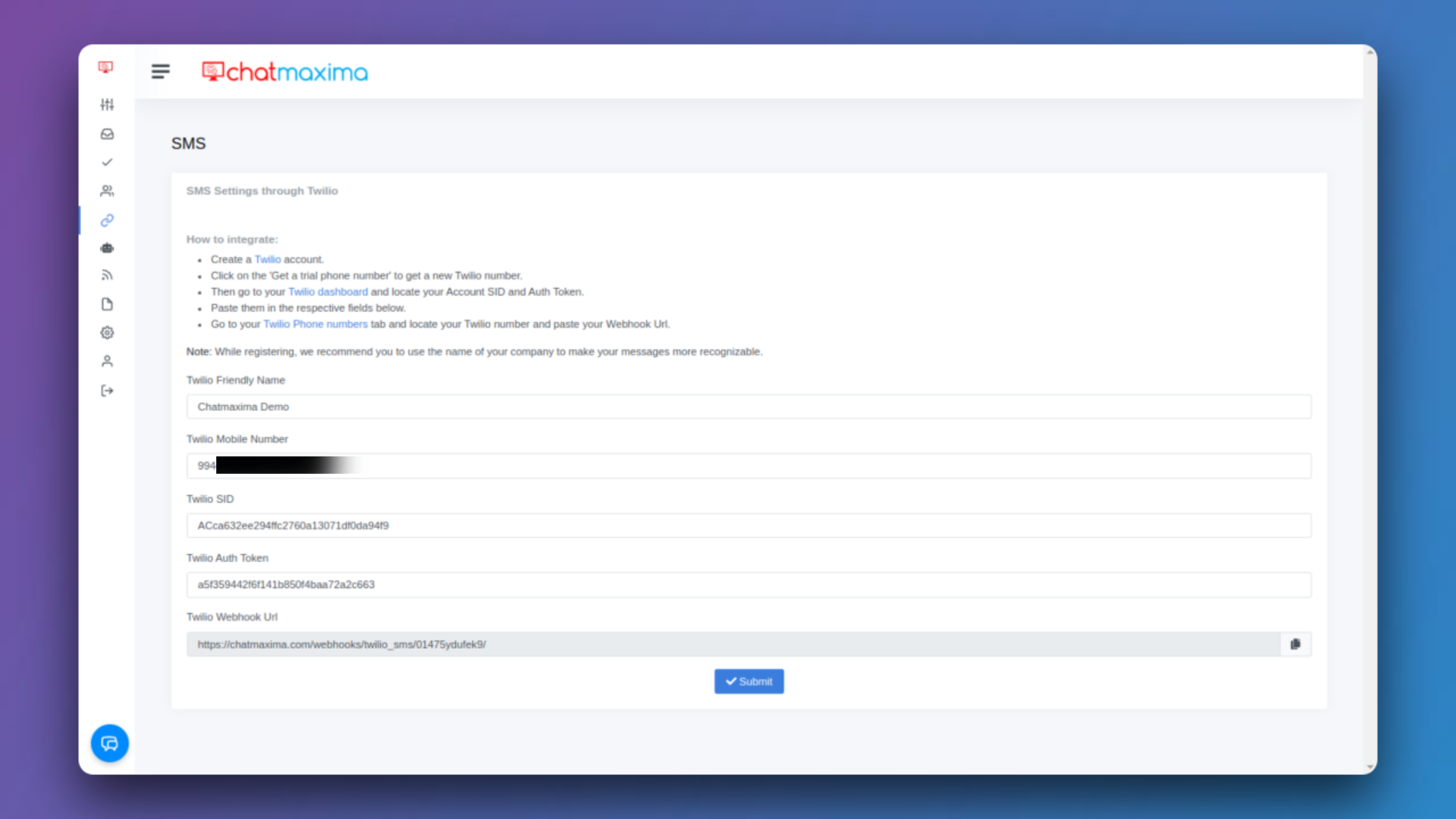
Task: Copy the Twilio Webhook Url with clipboard icon
Action: point(1295,644)
